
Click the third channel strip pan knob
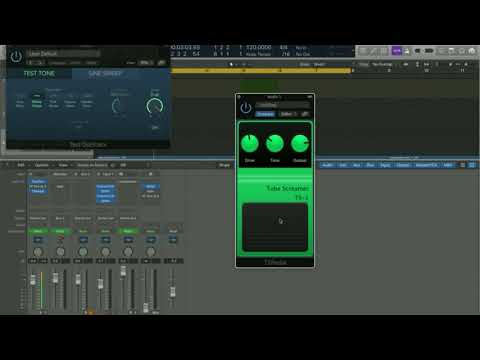(x=83, y=252)
